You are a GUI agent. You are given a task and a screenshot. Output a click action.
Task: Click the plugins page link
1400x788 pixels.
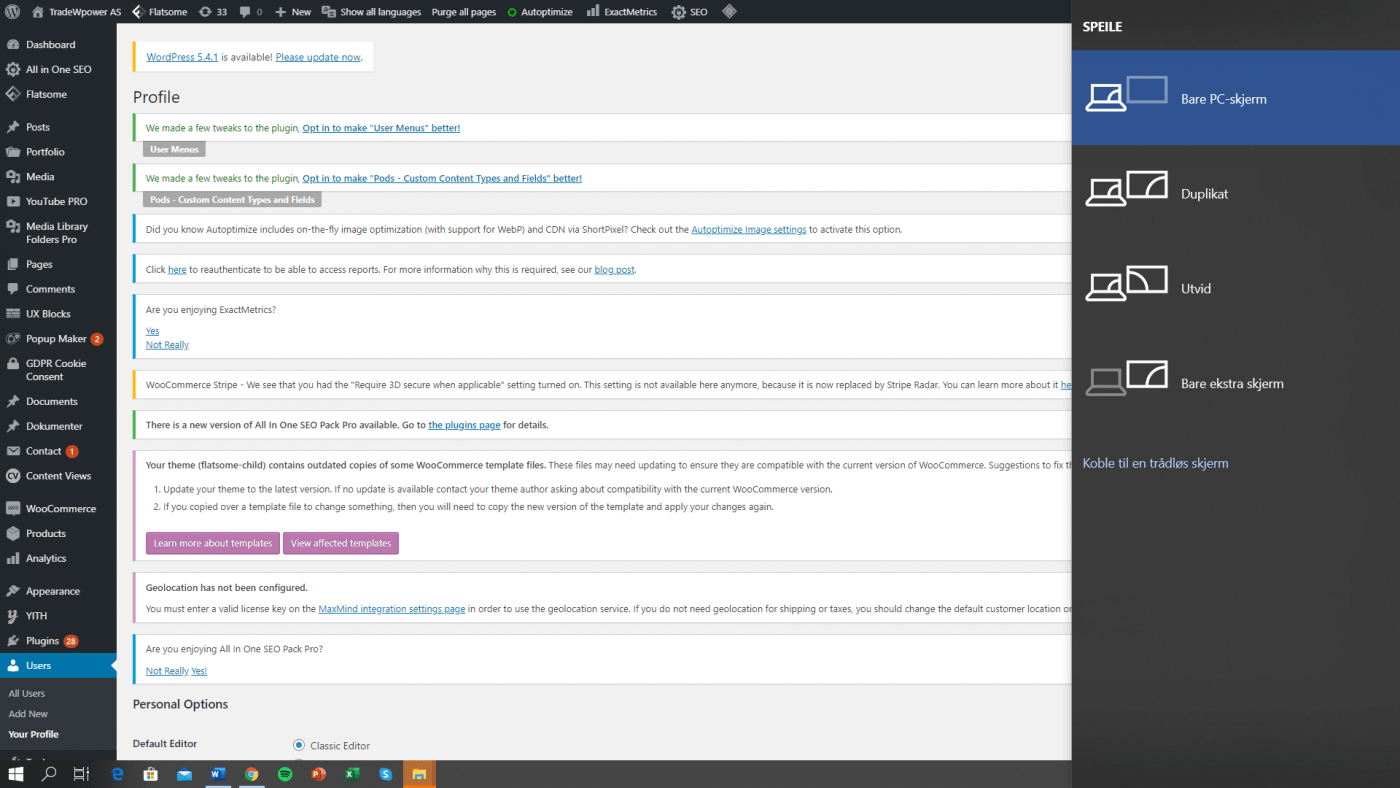pyautogui.click(x=464, y=425)
